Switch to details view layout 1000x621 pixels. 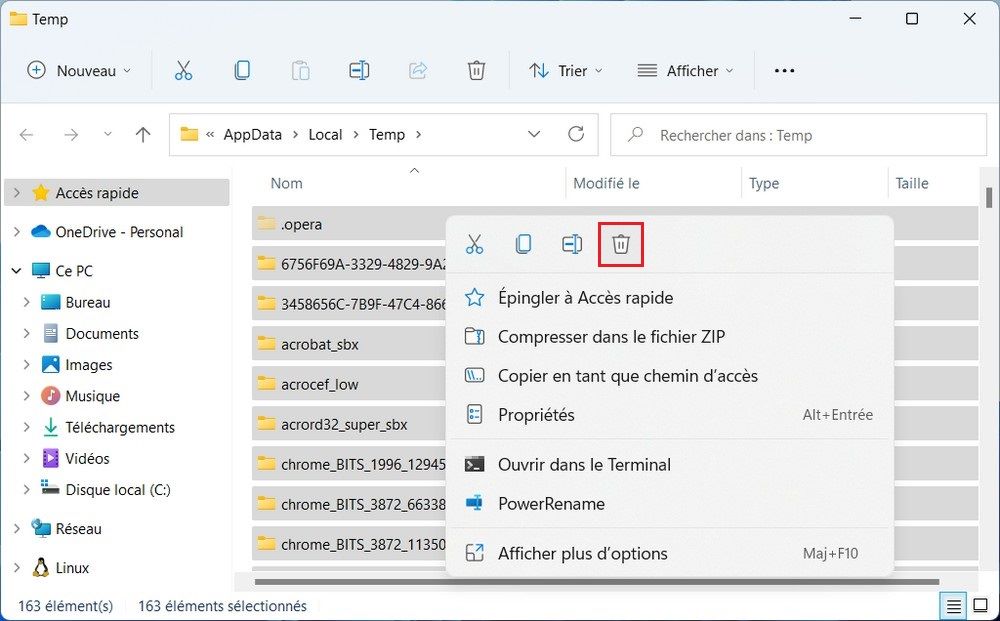[x=952, y=606]
